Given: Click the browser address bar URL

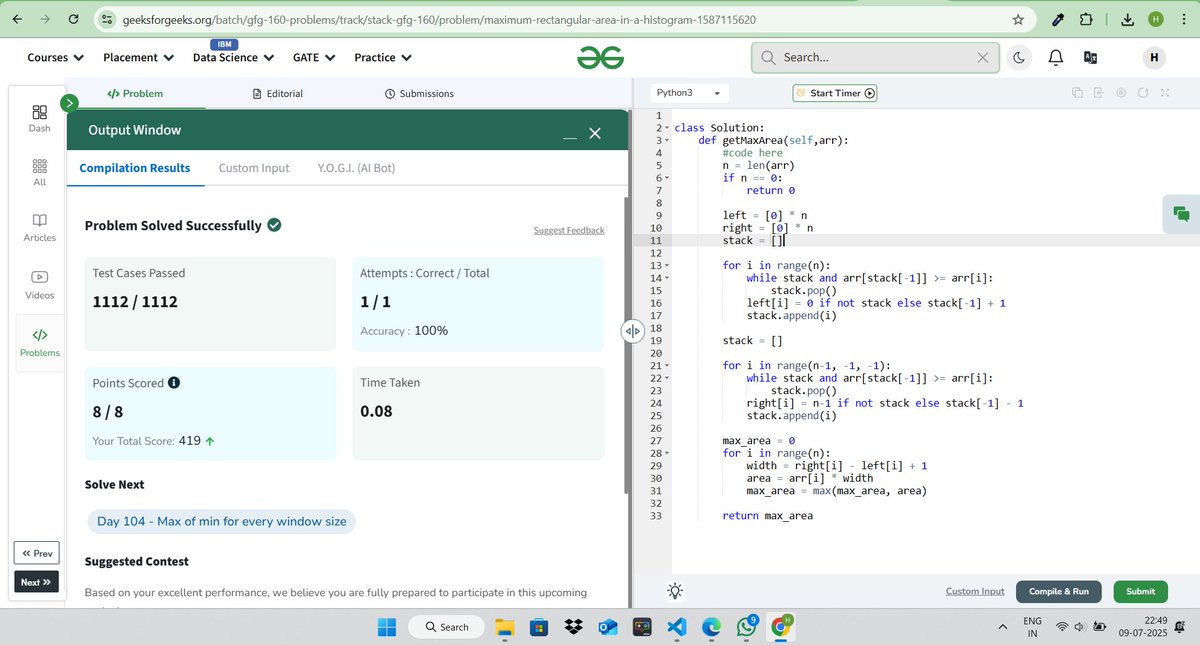Looking at the screenshot, I should [439, 19].
